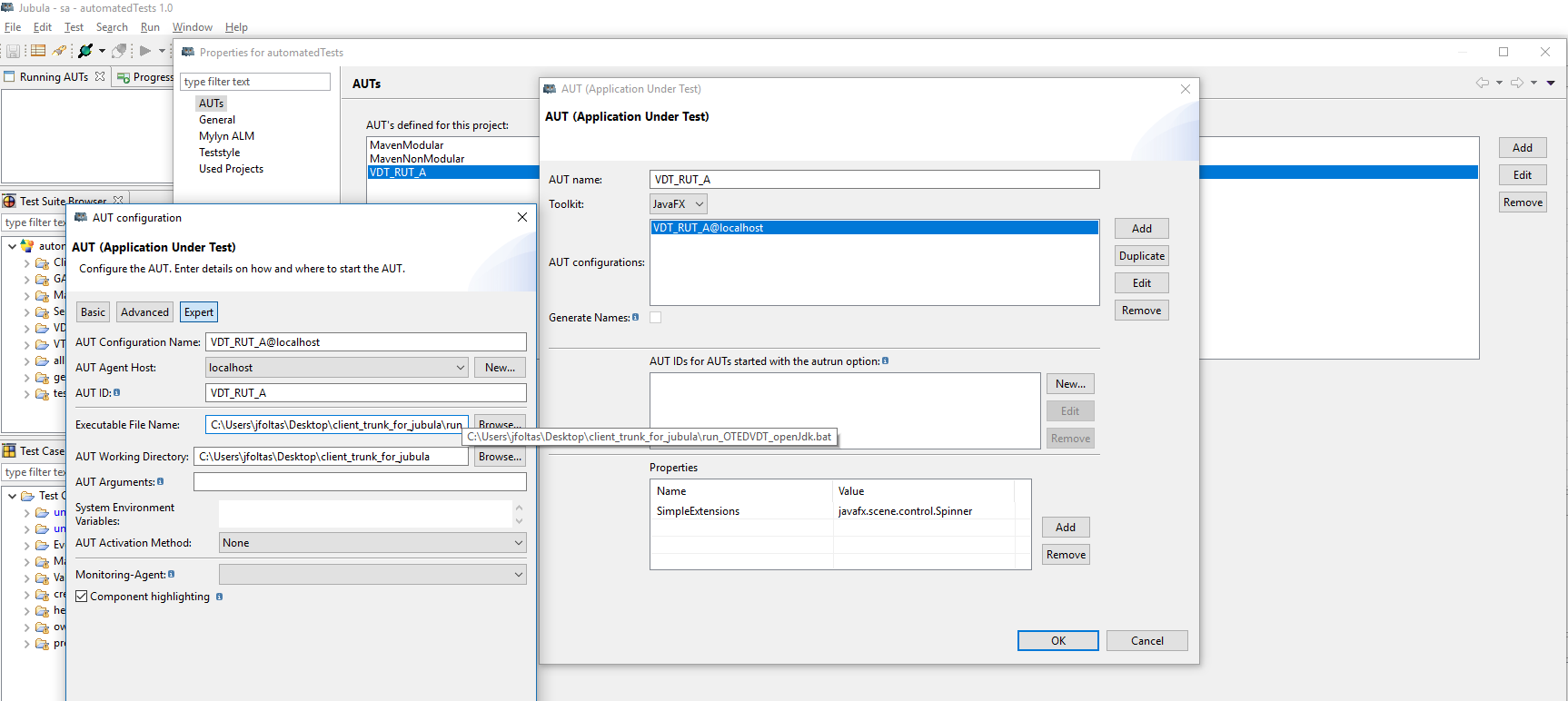Click the table icon in main toolbar
The image size is (1568, 701).
38,51
